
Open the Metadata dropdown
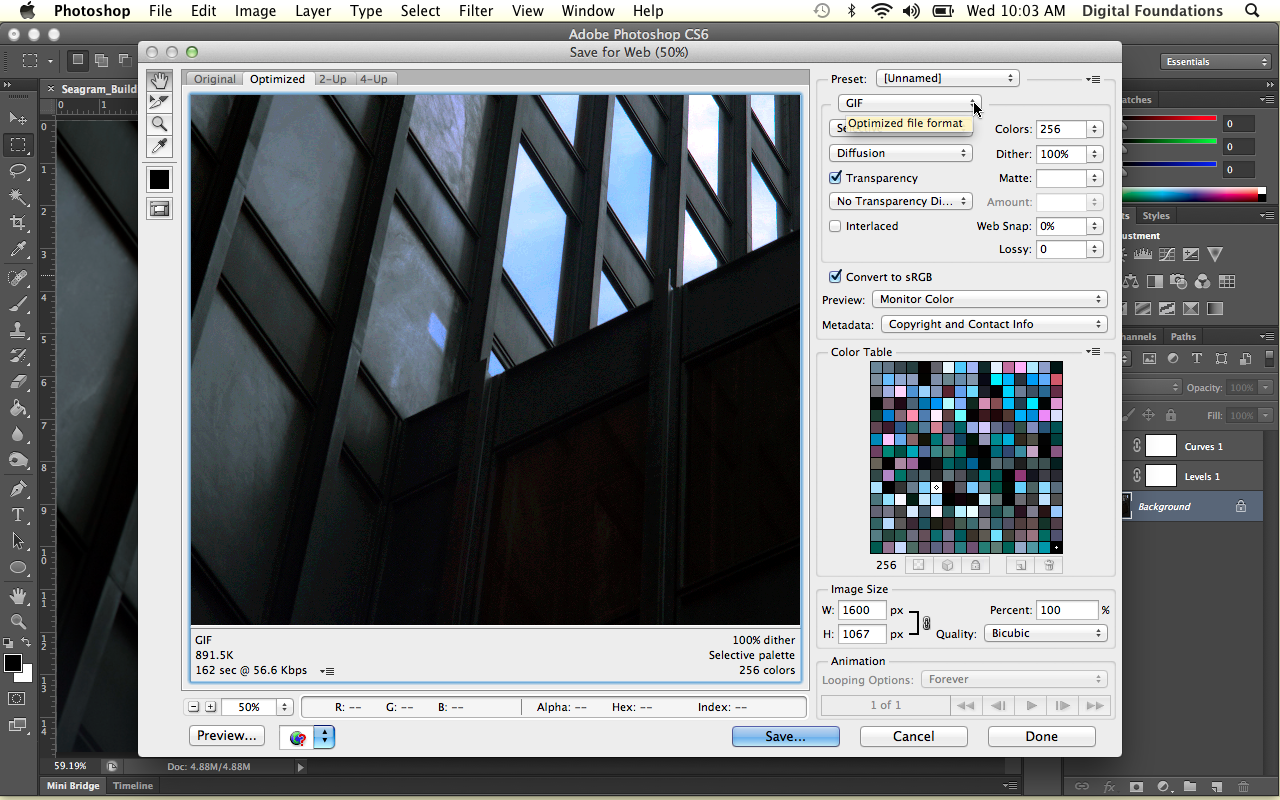(x=993, y=324)
